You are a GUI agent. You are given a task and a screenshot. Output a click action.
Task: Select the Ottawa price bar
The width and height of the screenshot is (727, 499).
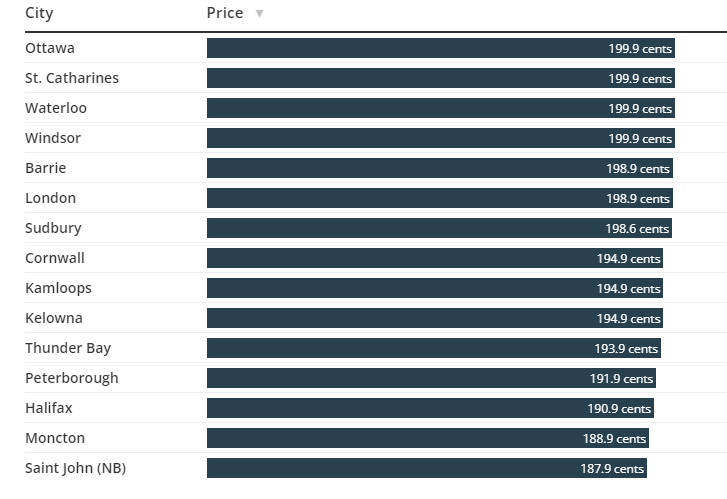click(440, 48)
